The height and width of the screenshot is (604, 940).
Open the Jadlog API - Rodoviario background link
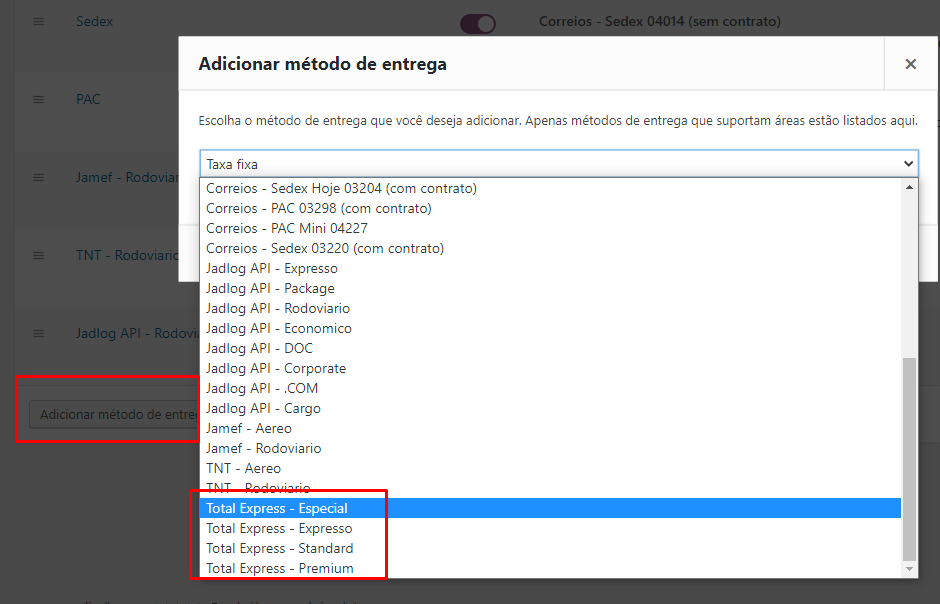pyautogui.click(x=137, y=333)
